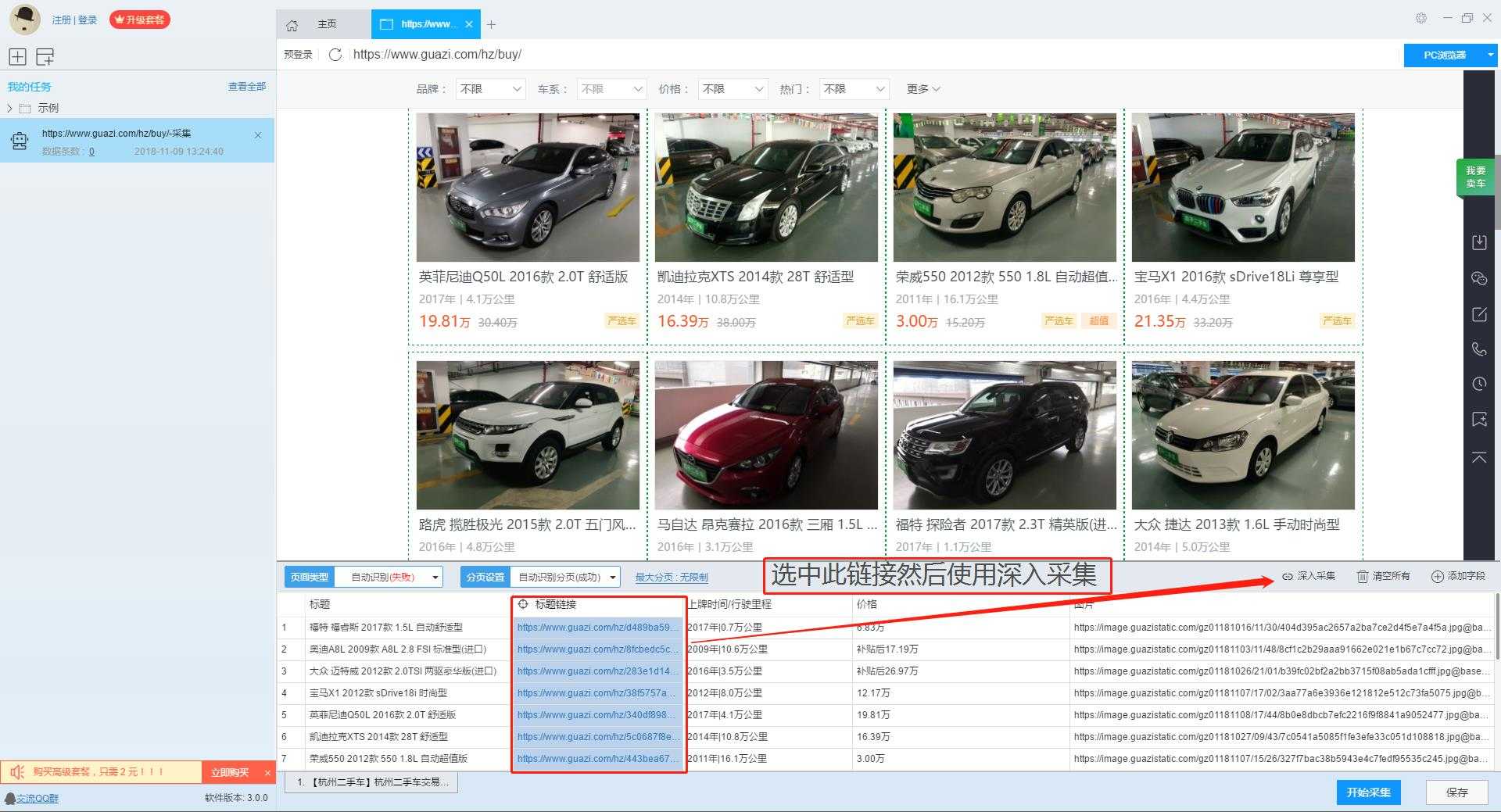Click the 荣威550 2012款 listing title
The height and width of the screenshot is (812, 1501).
pos(1007,277)
